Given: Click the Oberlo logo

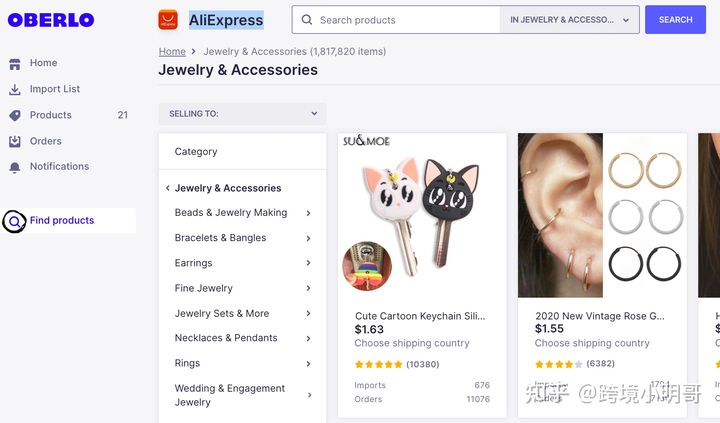Looking at the screenshot, I should [51, 20].
